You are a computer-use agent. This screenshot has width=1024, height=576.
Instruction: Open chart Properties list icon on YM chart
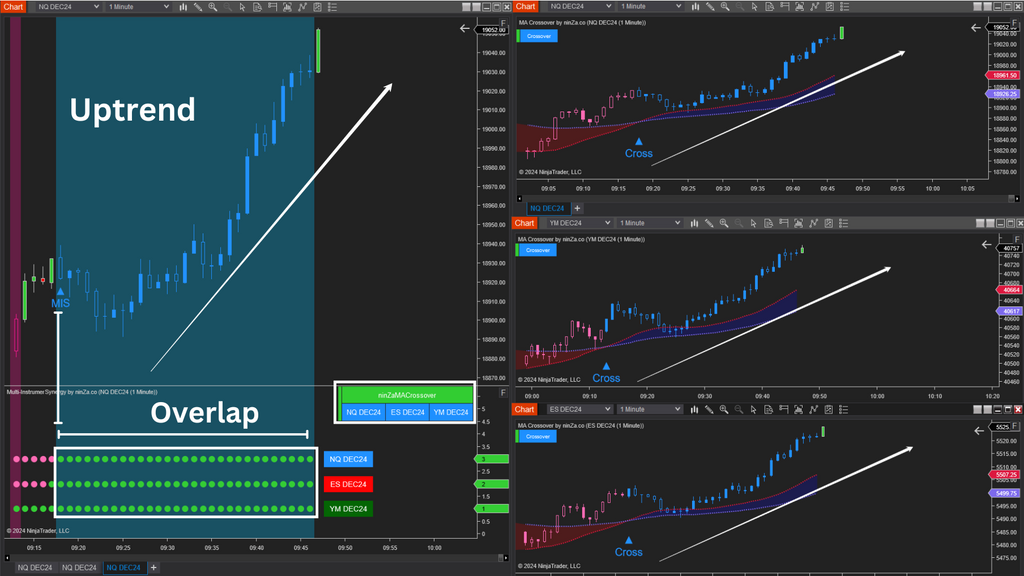tap(844, 224)
